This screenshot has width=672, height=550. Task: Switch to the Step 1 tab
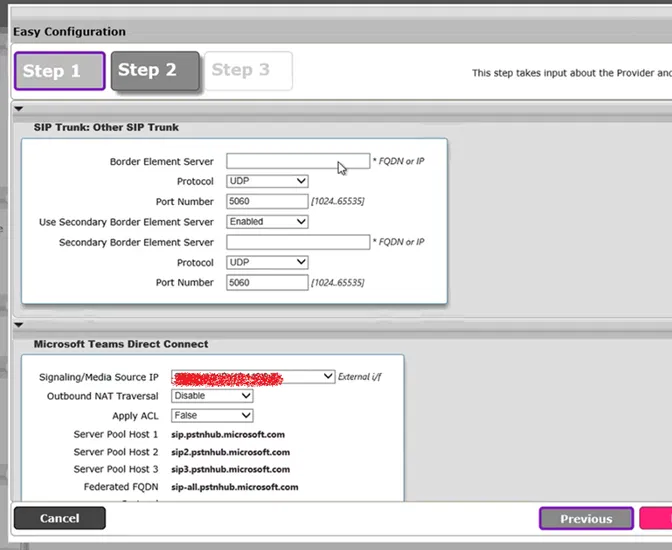click(59, 71)
